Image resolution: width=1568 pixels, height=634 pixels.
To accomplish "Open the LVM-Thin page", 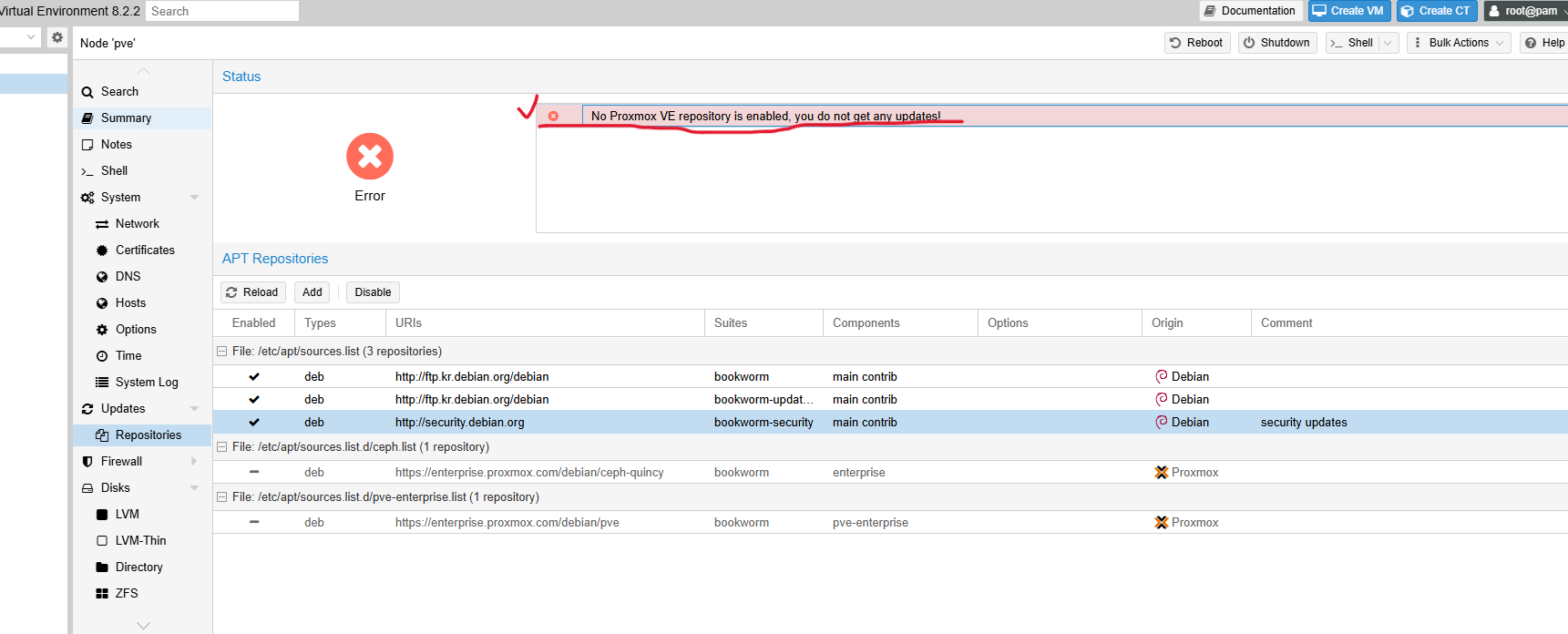I will [x=141, y=540].
